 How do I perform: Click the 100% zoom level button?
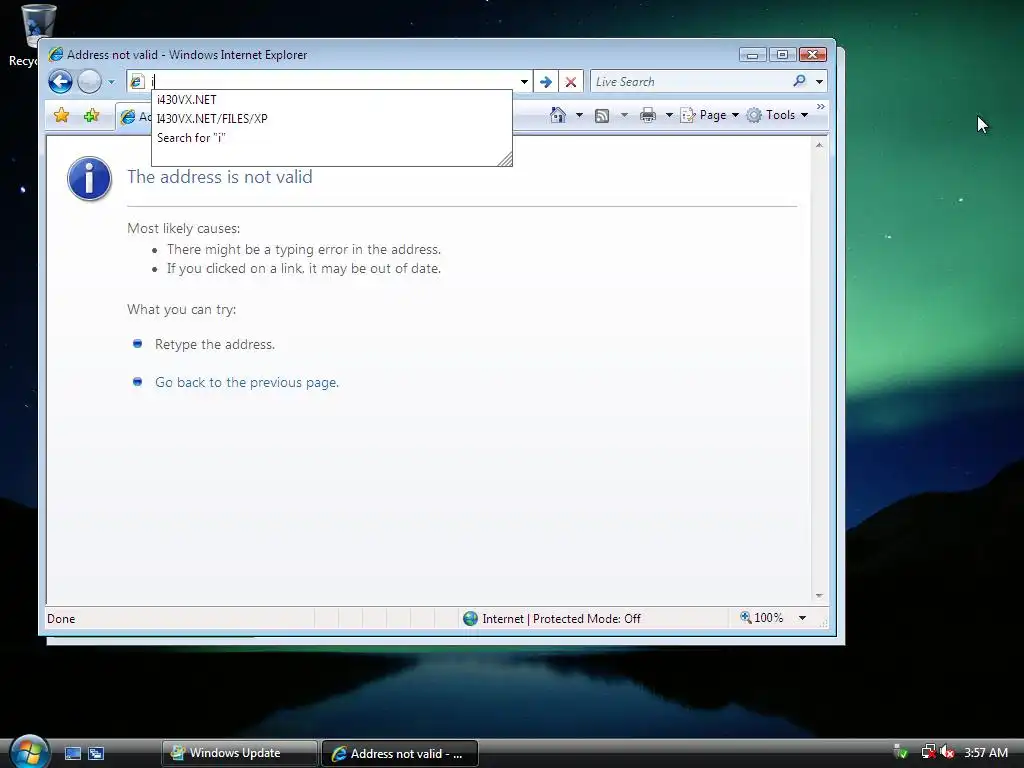(x=761, y=618)
